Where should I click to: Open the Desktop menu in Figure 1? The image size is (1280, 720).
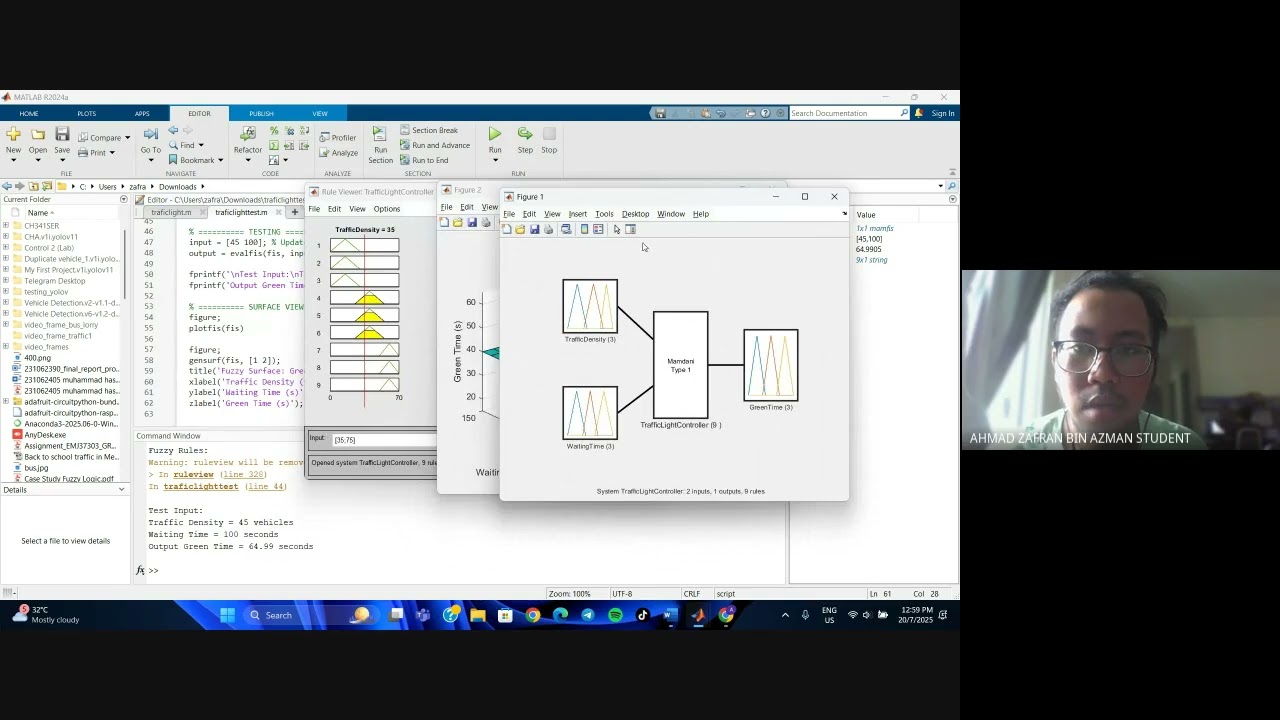635,214
